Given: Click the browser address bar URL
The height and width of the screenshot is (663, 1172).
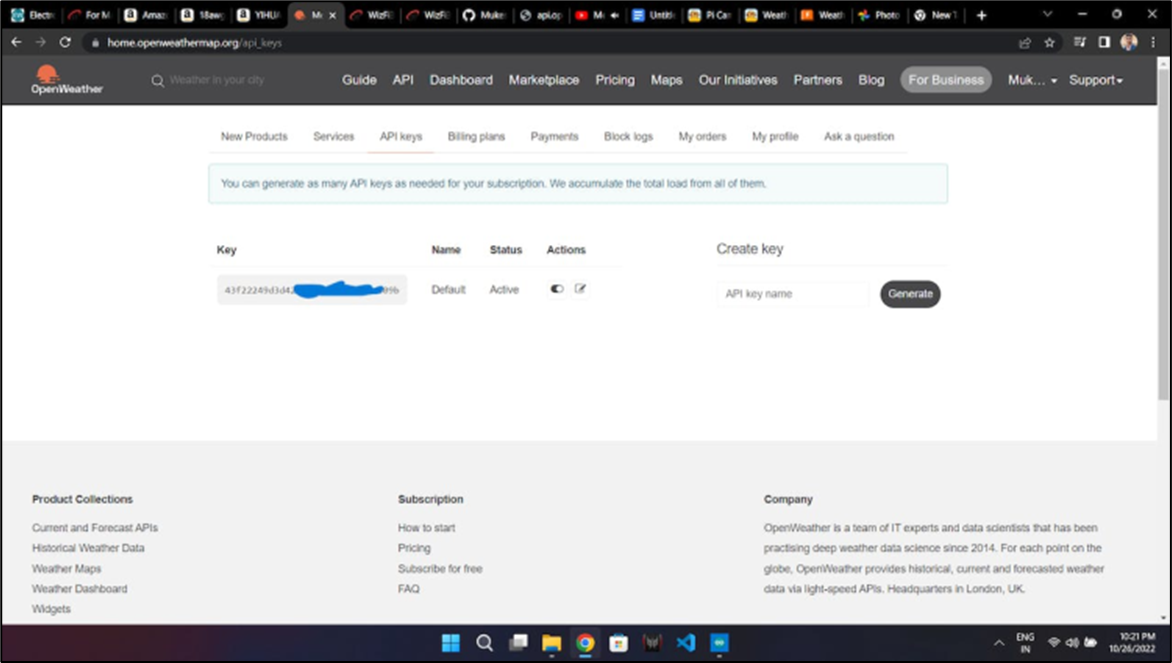Looking at the screenshot, I should click(x=194, y=43).
